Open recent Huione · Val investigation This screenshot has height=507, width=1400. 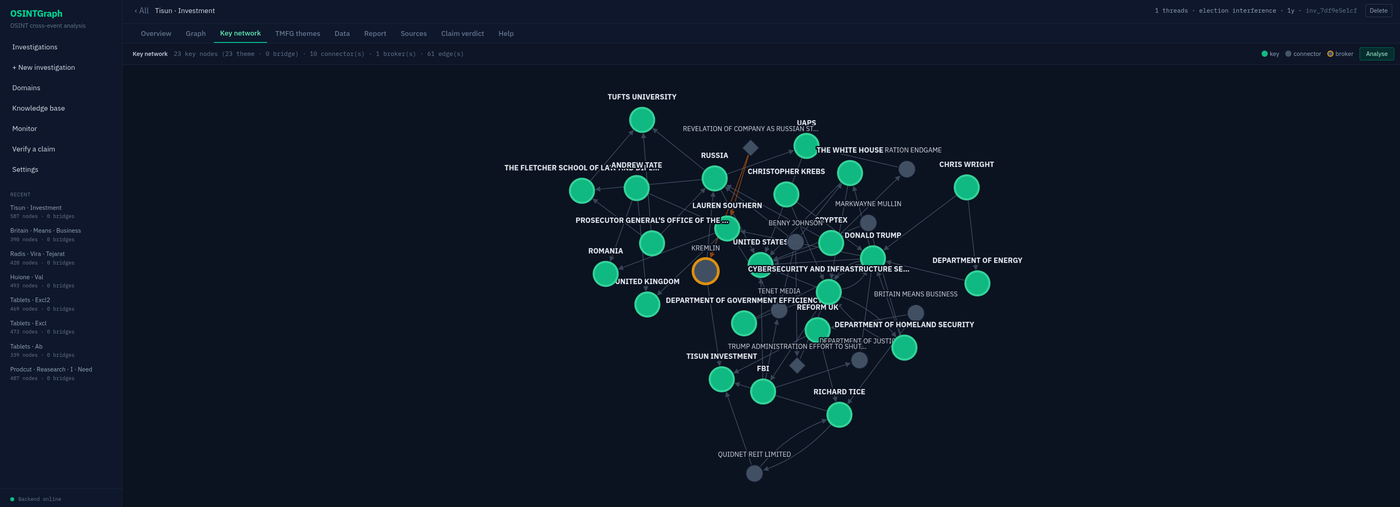(x=61, y=280)
